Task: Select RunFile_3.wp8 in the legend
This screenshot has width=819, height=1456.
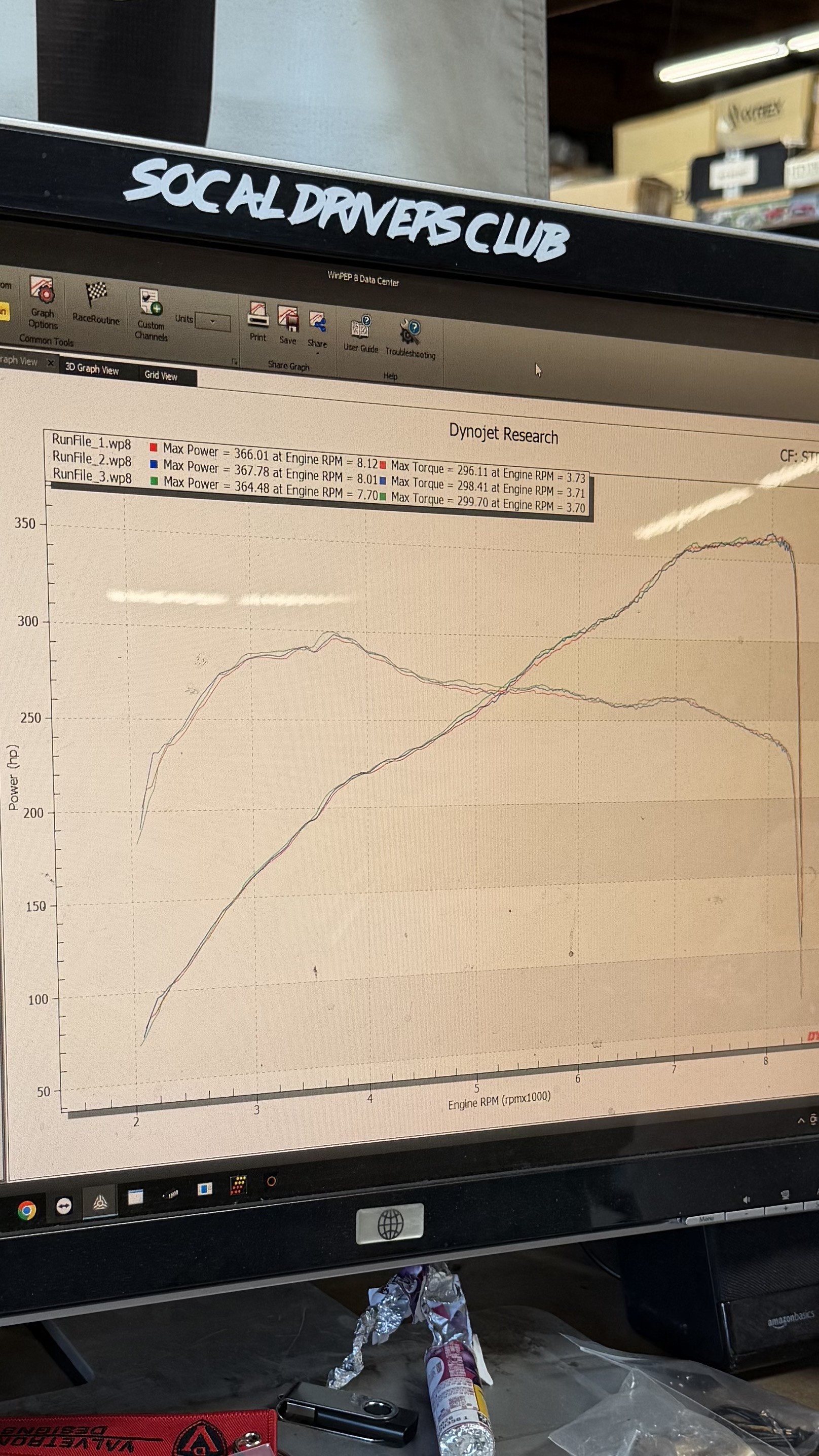Action: click(x=92, y=476)
